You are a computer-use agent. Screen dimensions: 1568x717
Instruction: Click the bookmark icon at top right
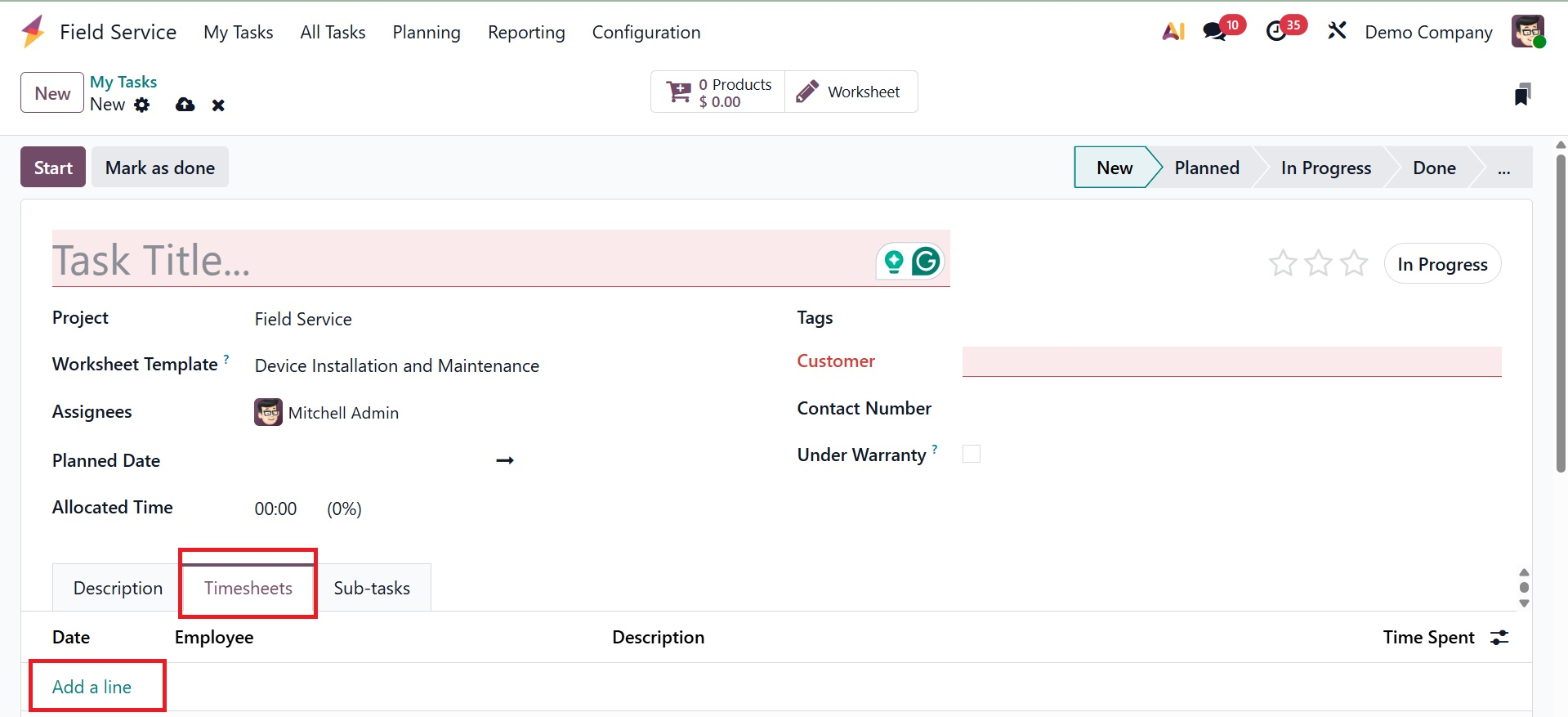[1521, 94]
